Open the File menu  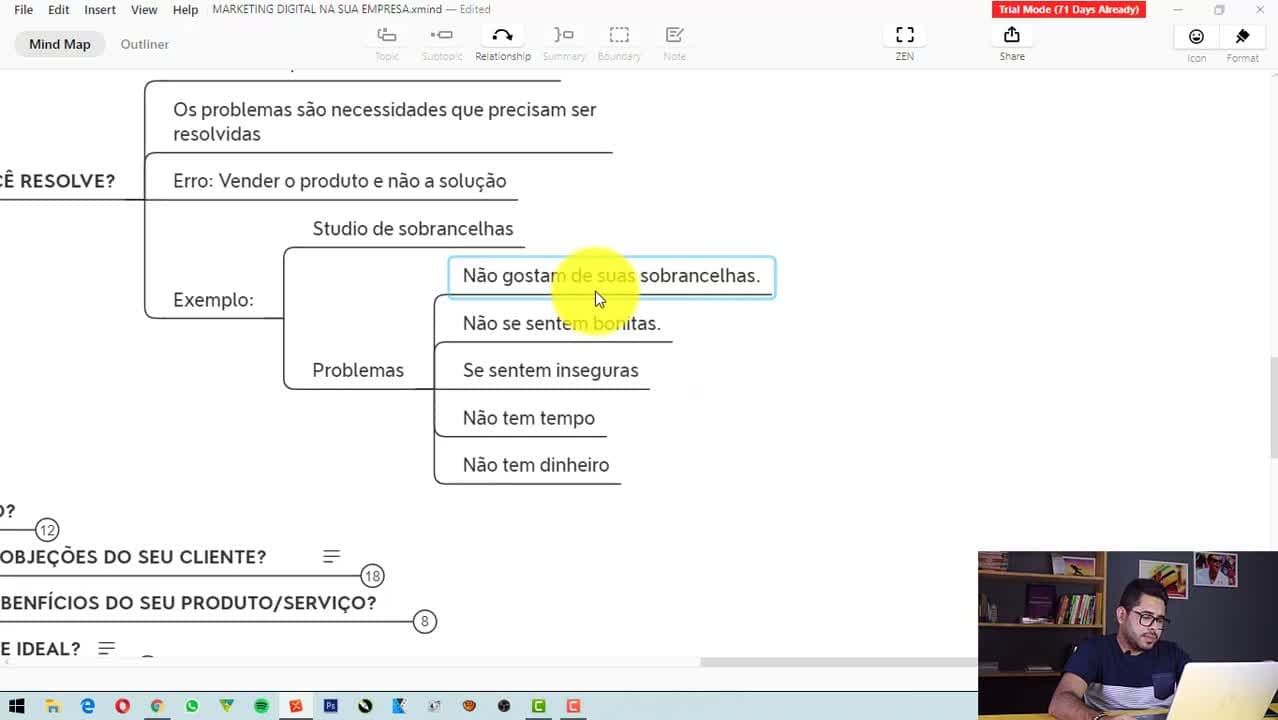(23, 9)
